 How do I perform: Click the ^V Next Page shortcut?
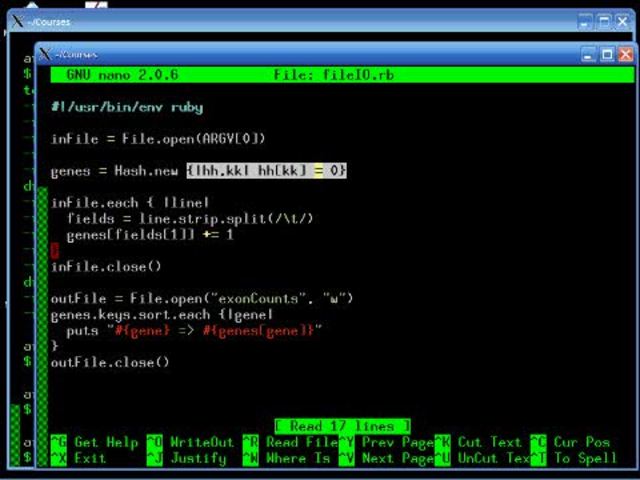pos(386,459)
